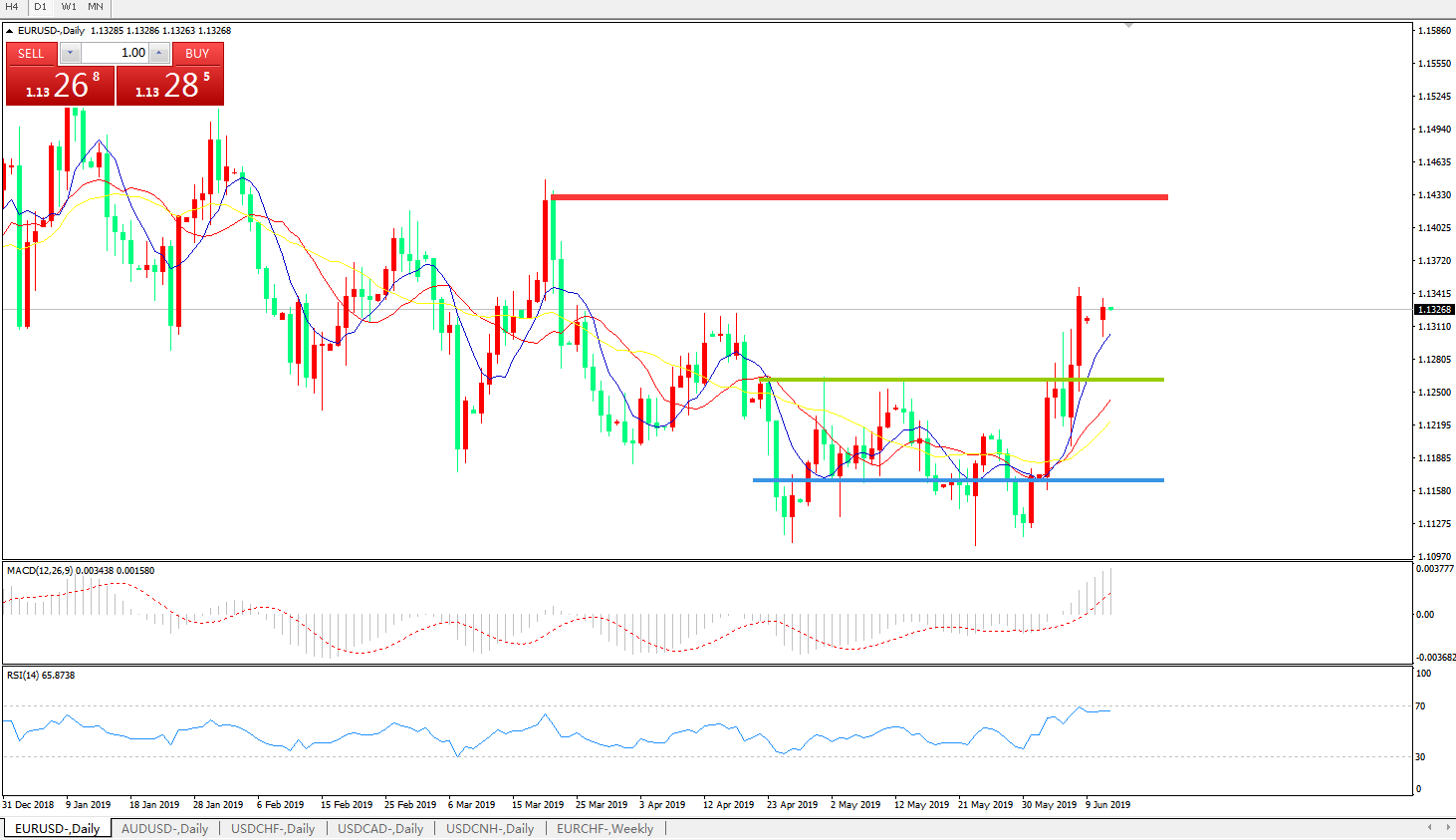
Task: Select the red horizontal resistance line
Action: point(856,197)
